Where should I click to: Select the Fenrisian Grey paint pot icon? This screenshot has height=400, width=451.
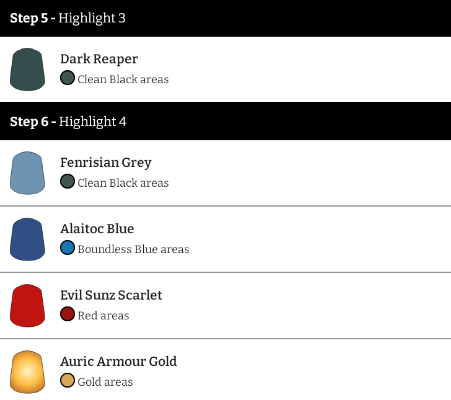pyautogui.click(x=27, y=173)
